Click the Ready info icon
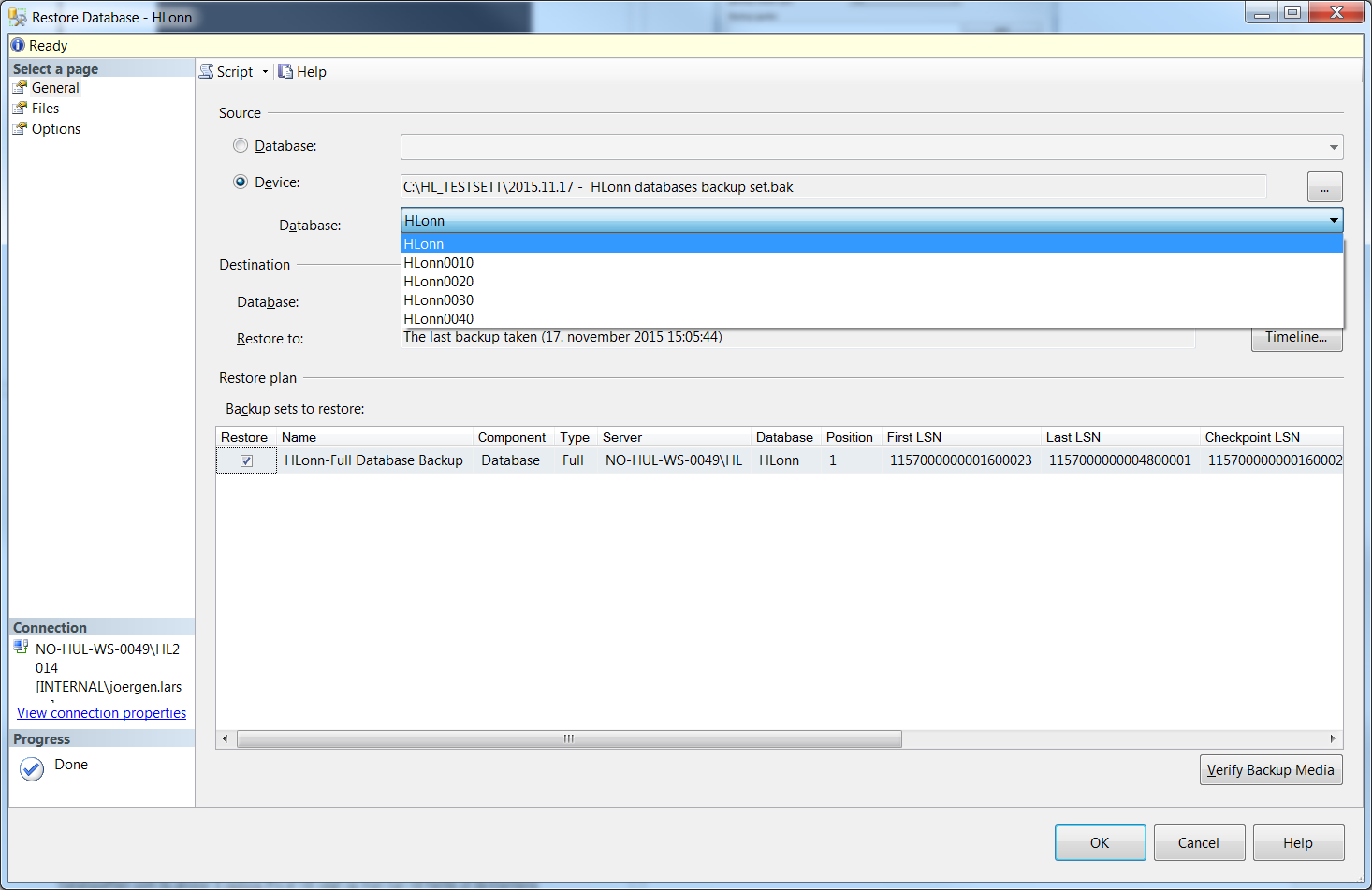The width and height of the screenshot is (1372, 890). coord(18,45)
